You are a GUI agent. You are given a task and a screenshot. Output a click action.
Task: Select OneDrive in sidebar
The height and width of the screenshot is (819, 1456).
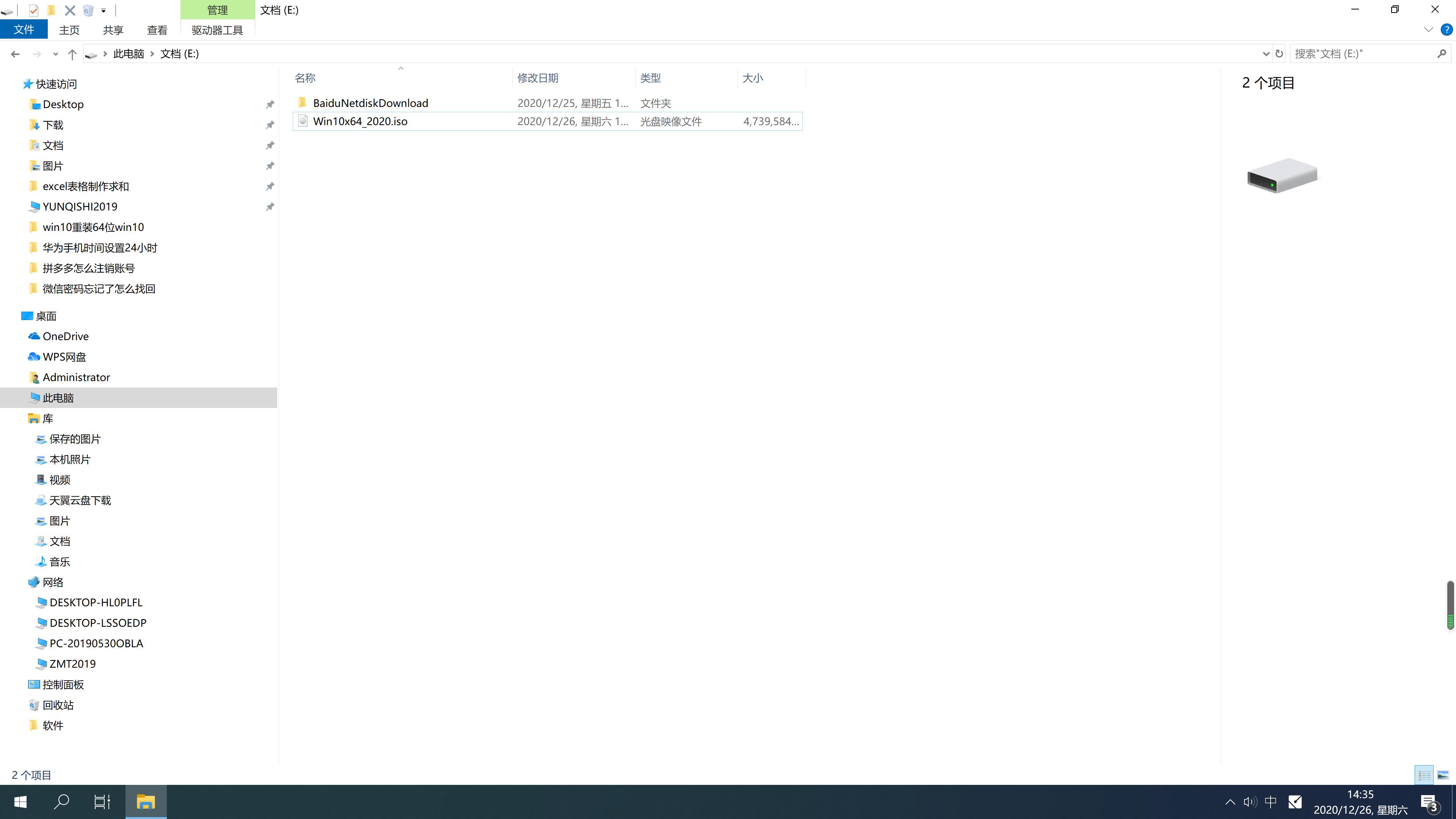click(65, 336)
